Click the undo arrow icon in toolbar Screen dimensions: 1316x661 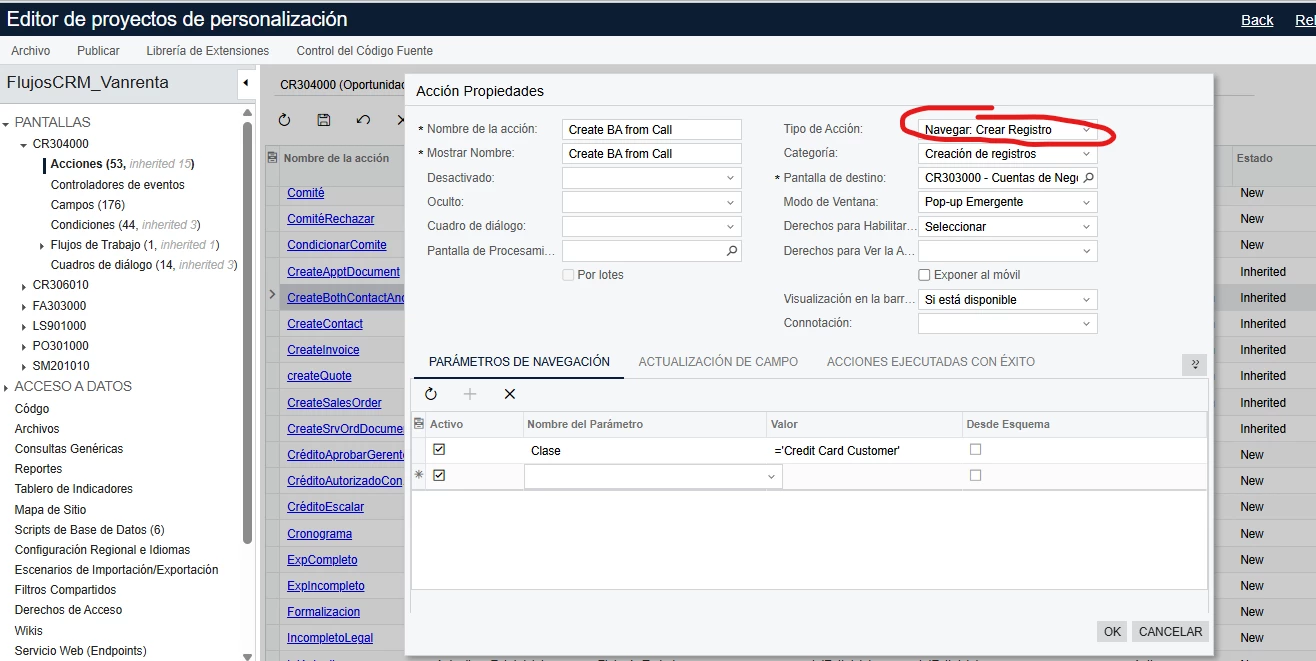pos(363,120)
